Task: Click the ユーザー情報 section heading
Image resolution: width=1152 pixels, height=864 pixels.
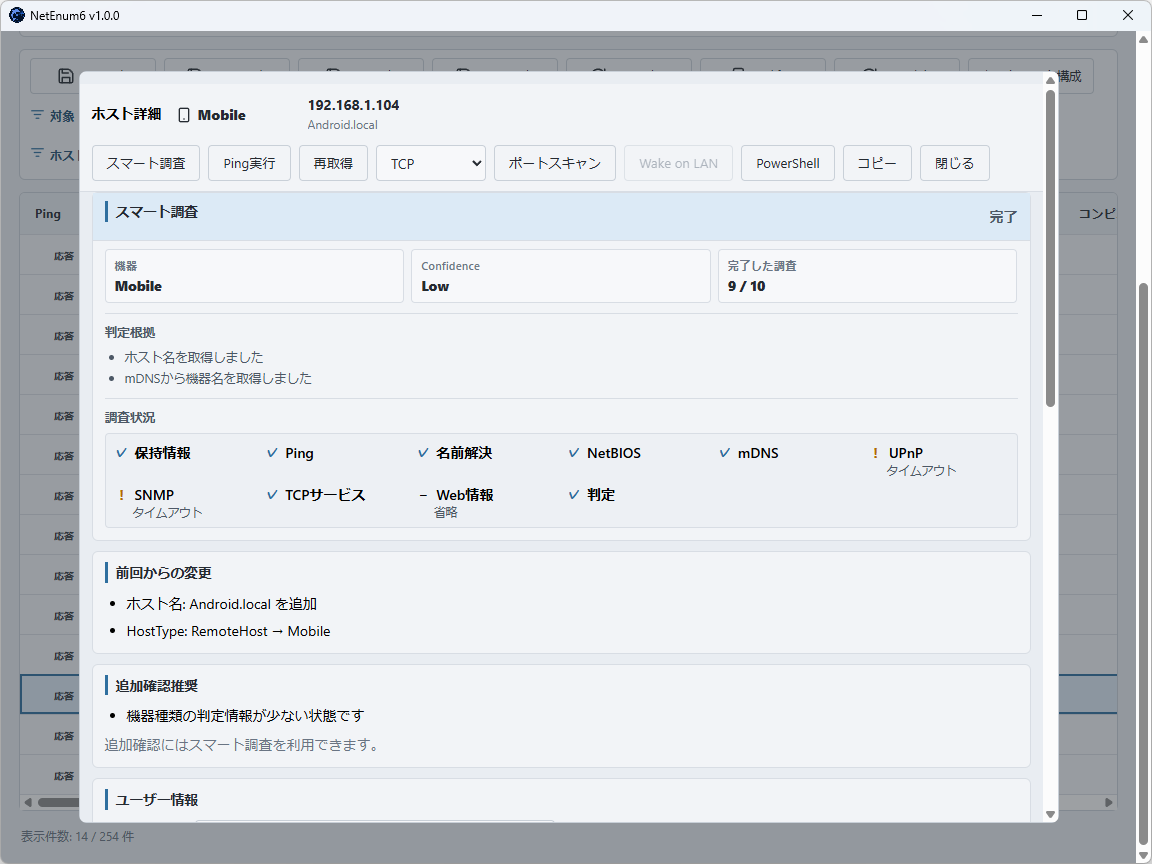Action: pos(156,800)
